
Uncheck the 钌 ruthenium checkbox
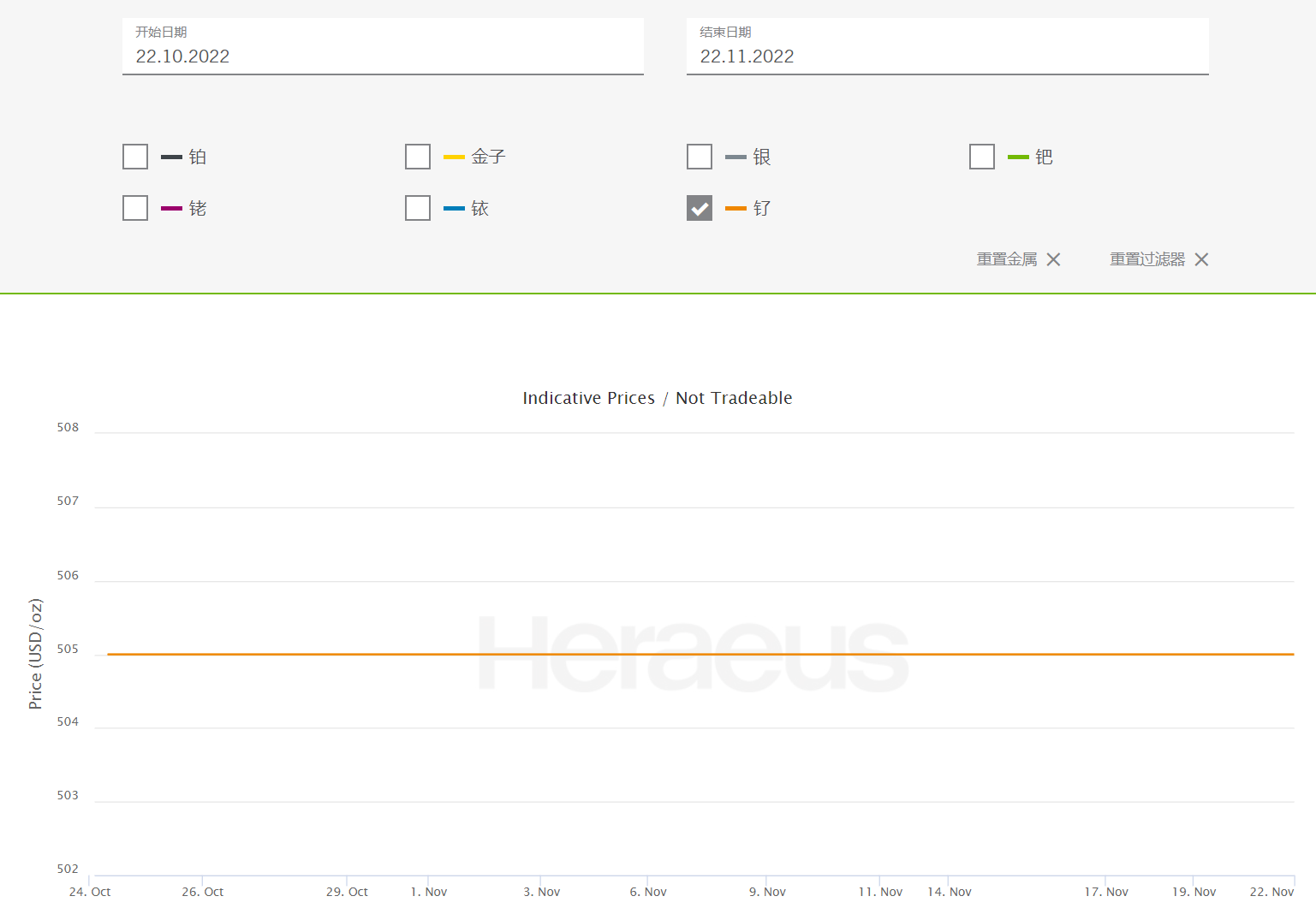700,208
